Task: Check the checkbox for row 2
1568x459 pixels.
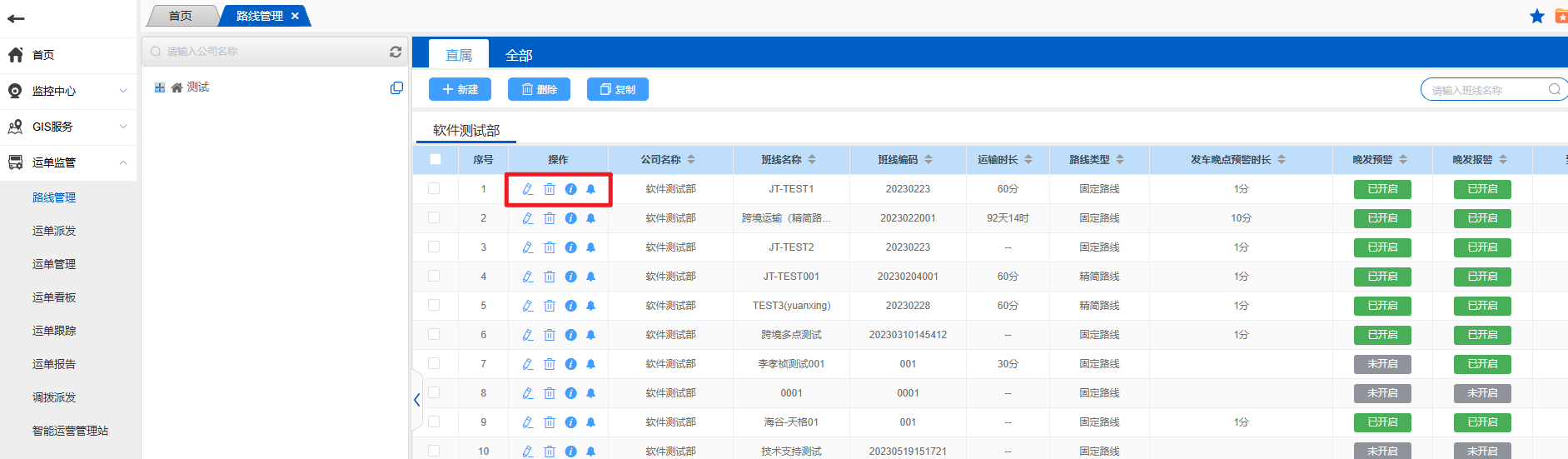Action: pyautogui.click(x=434, y=217)
